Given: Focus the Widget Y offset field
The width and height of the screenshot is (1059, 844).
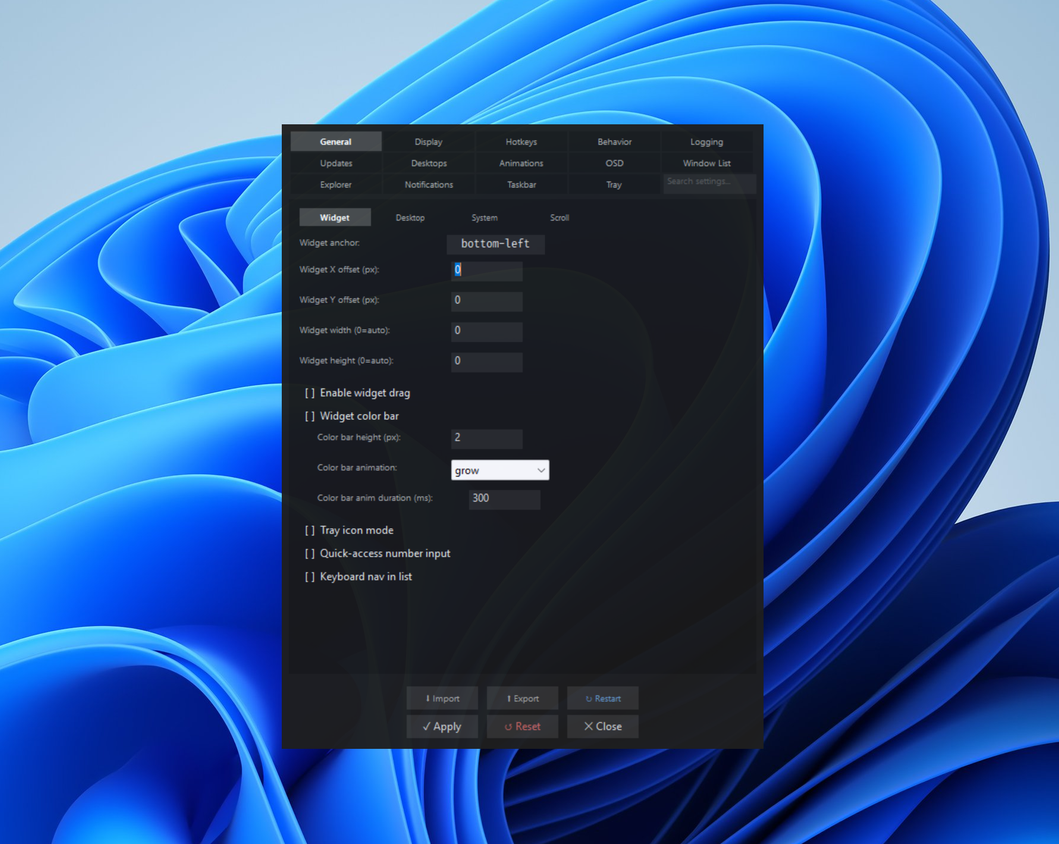Looking at the screenshot, I should pos(486,300).
